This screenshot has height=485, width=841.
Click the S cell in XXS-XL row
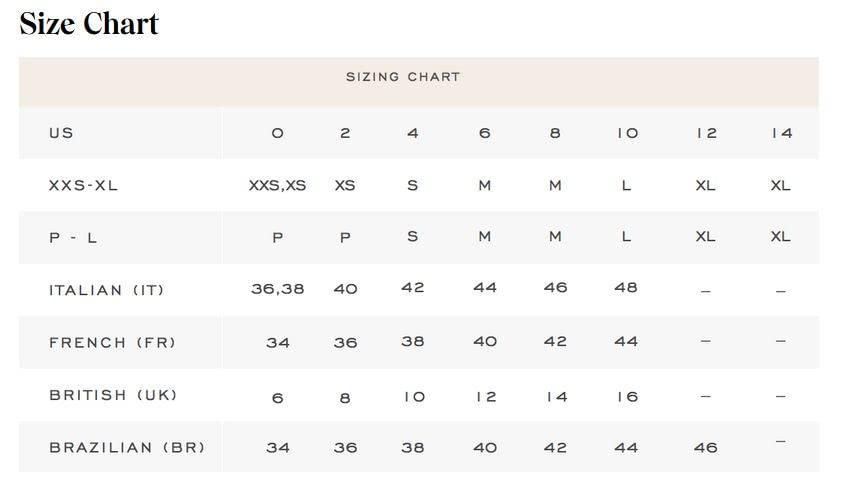[x=412, y=185]
